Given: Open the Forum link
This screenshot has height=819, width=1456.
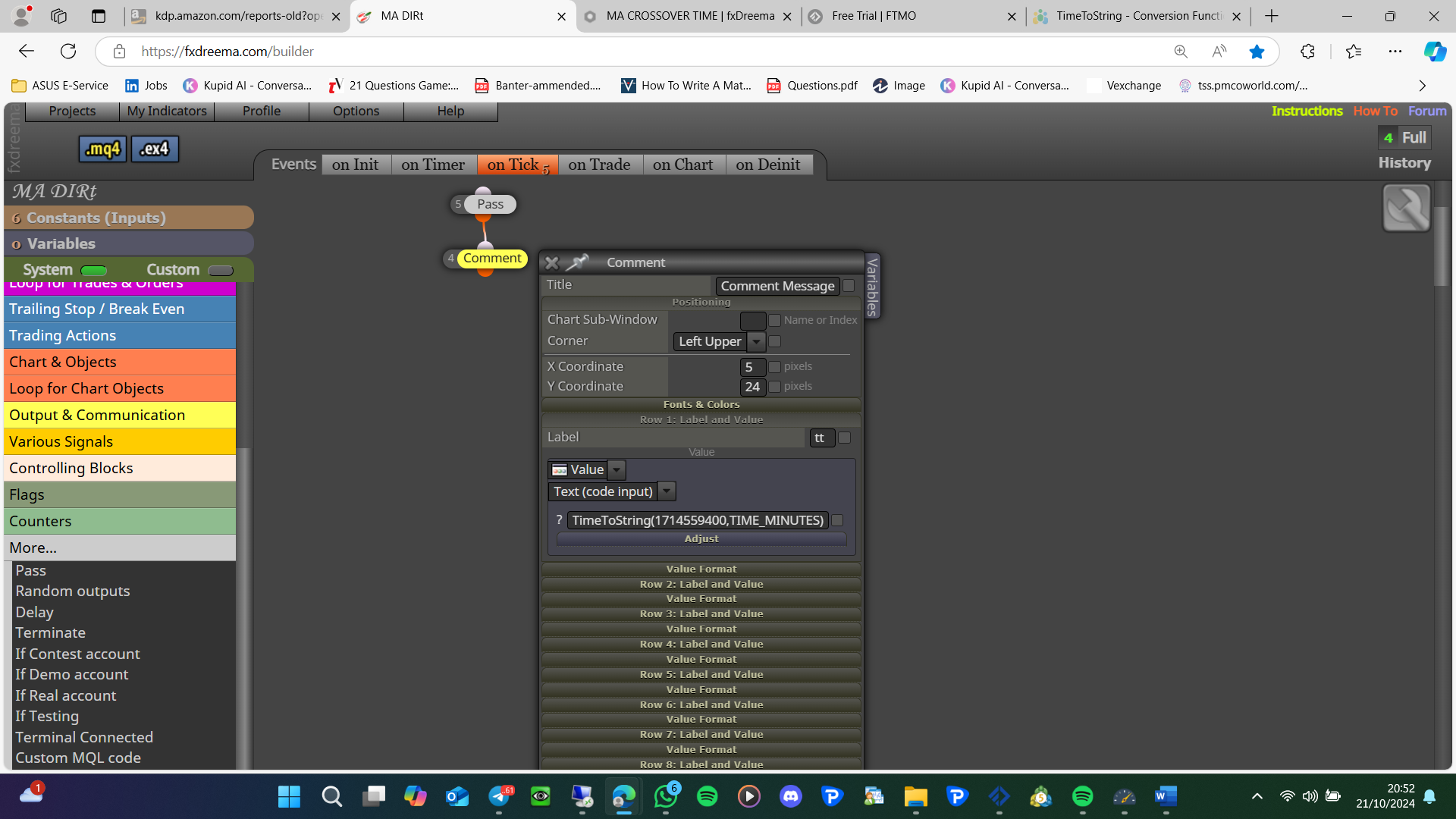Looking at the screenshot, I should pyautogui.click(x=1427, y=111).
